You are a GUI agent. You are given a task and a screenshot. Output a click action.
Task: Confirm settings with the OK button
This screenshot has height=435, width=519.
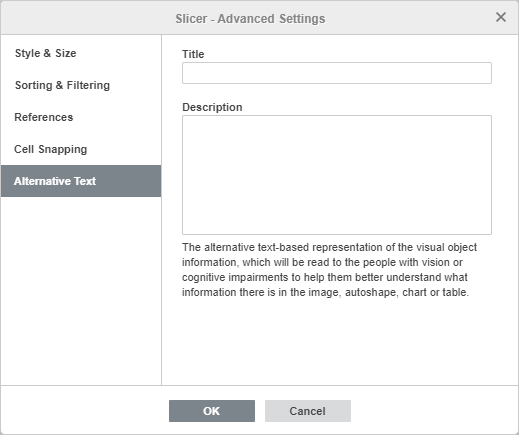[x=212, y=411]
